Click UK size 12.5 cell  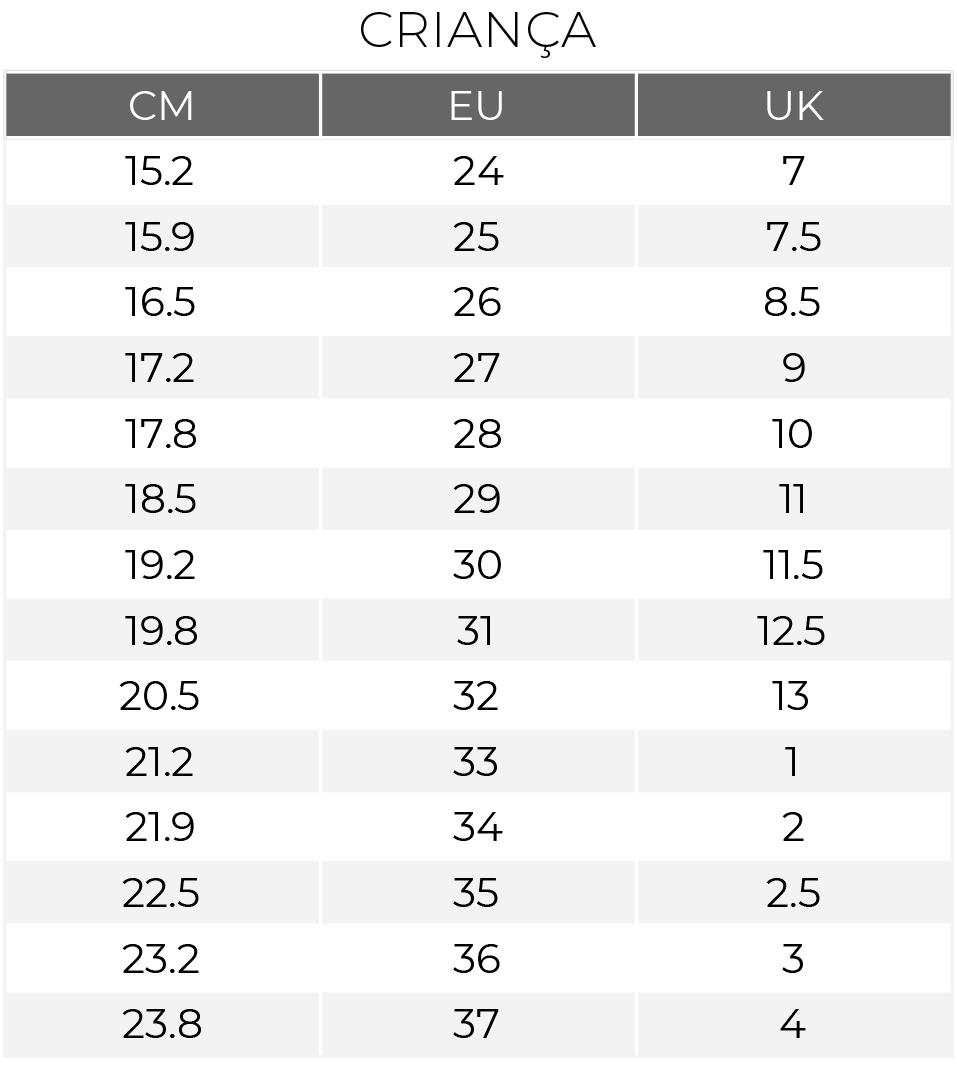click(x=794, y=630)
